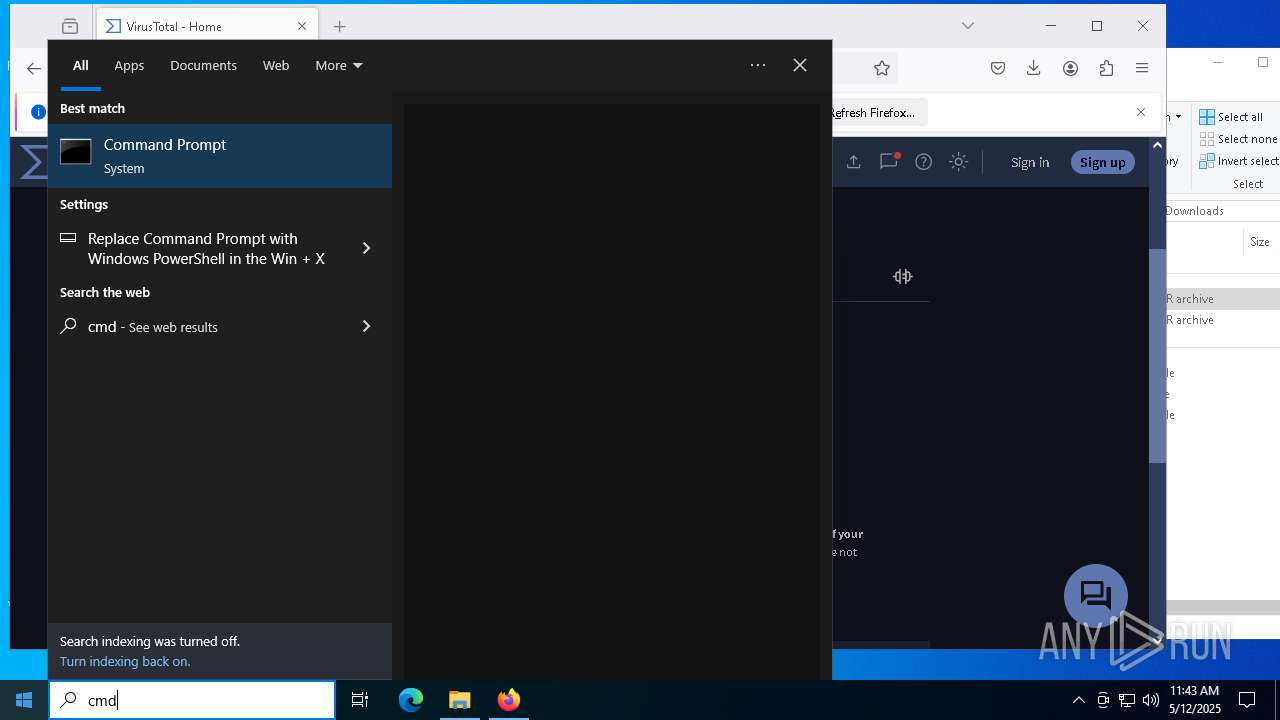This screenshot has width=1280, height=720.
Task: Click the VirusTotal upload icon
Action: click(x=853, y=162)
